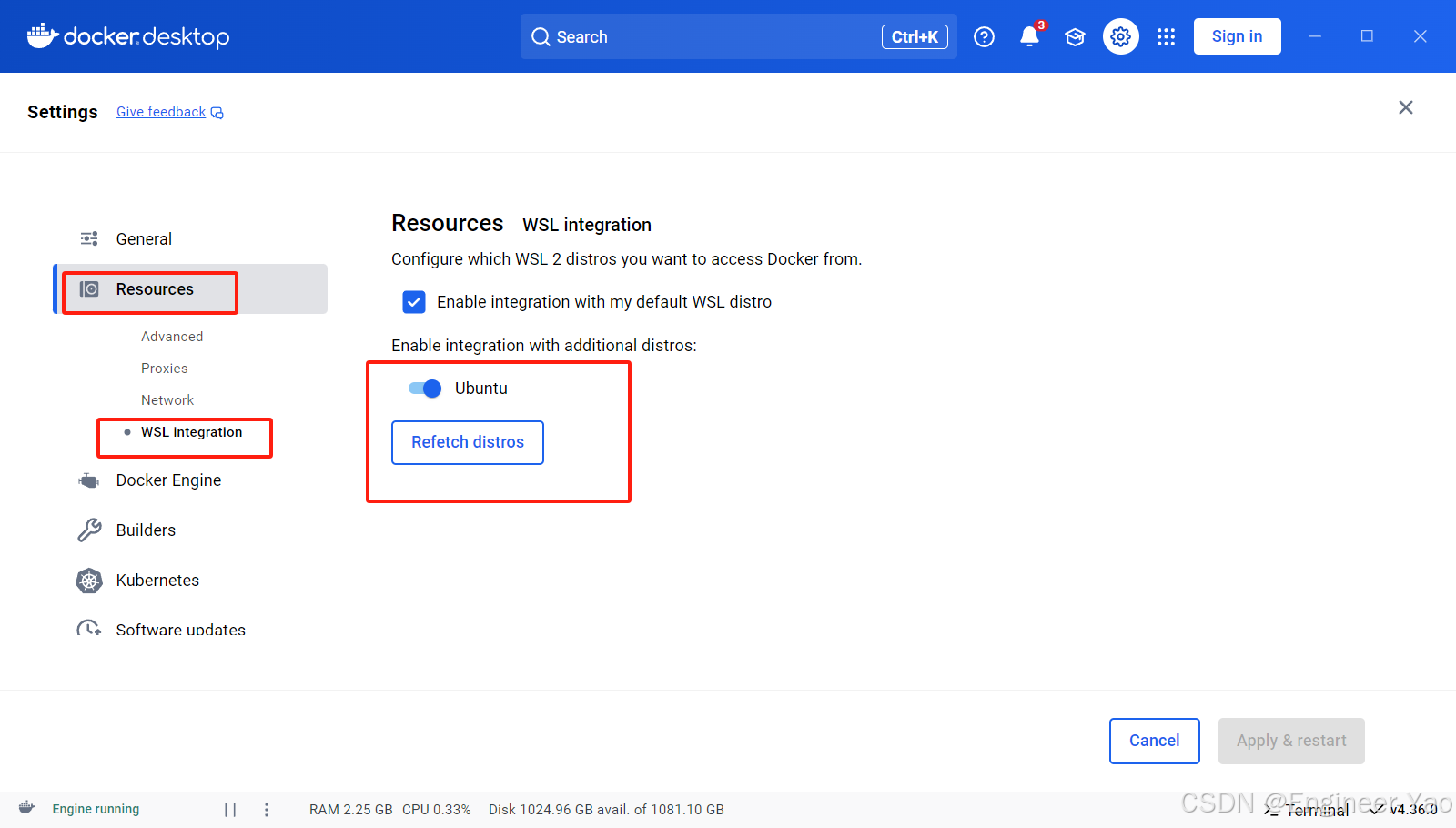Select the Resources settings section
This screenshot has width=1456, height=828.
coord(191,289)
